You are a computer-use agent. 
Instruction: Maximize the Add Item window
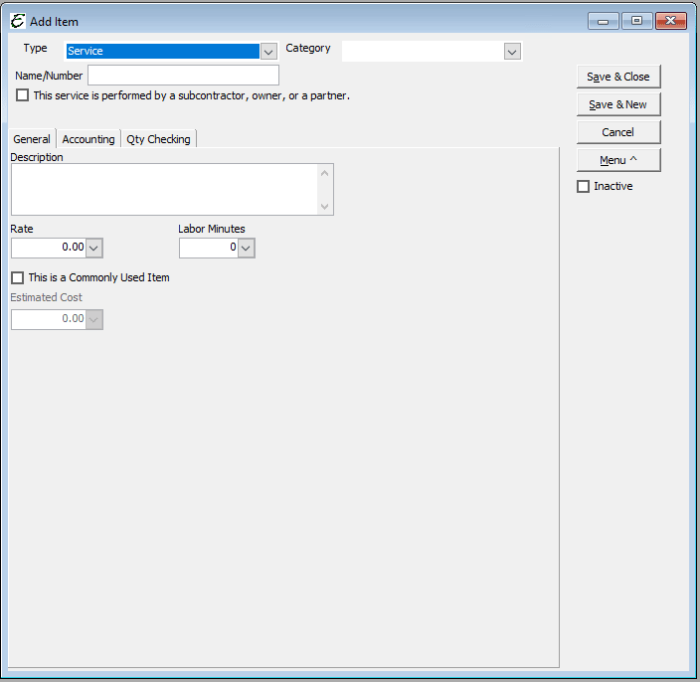tap(636, 21)
